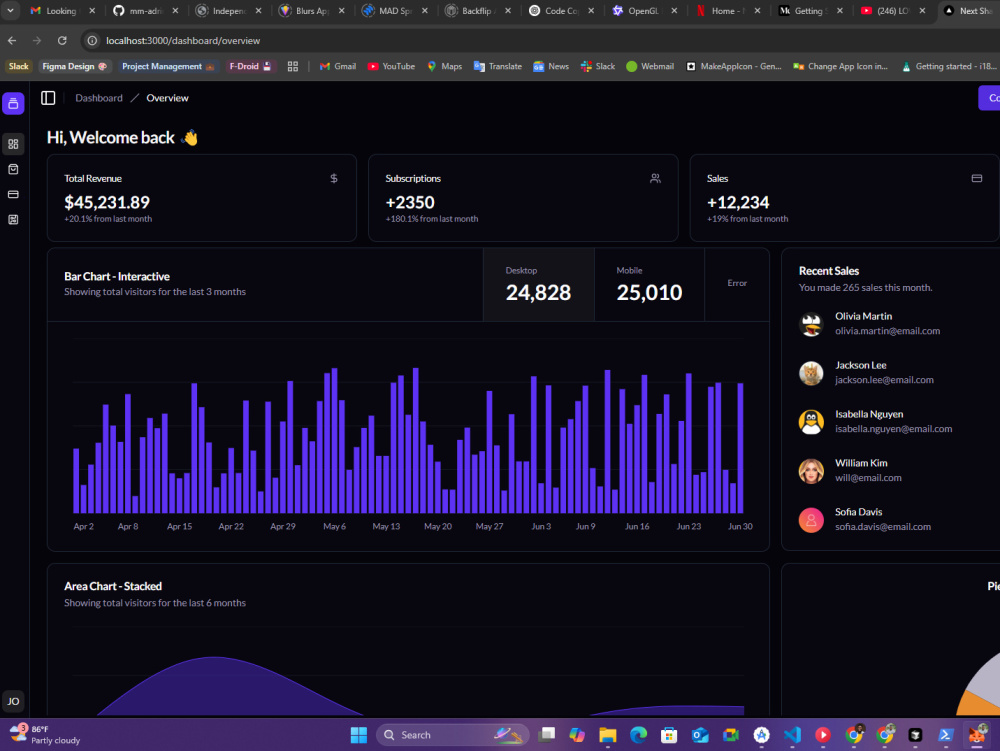The image size is (1000, 751).
Task: Click the card icon on Sales card
Action: pyautogui.click(x=976, y=179)
